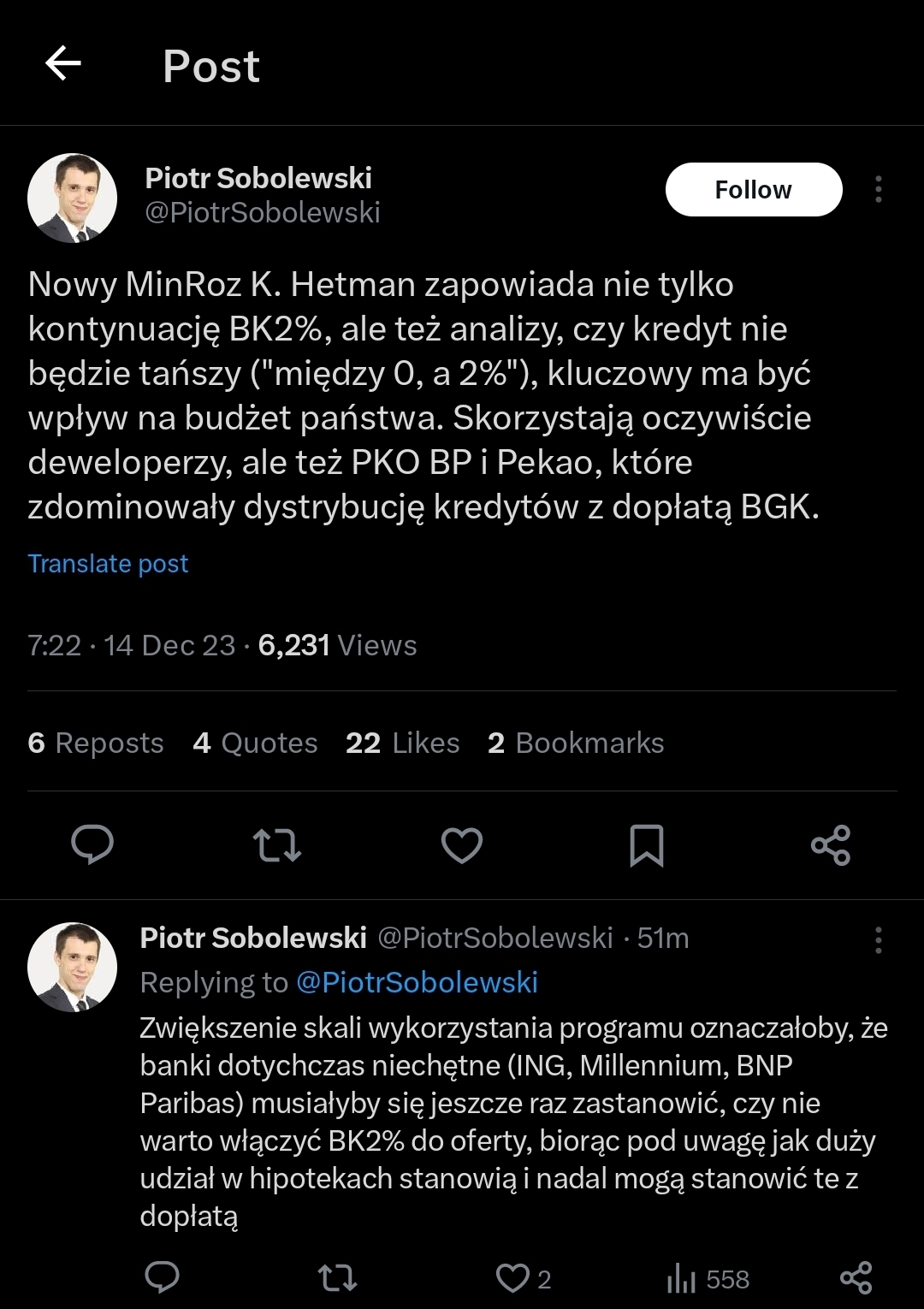Translate the post
924x1309 pixels.
pos(108,564)
